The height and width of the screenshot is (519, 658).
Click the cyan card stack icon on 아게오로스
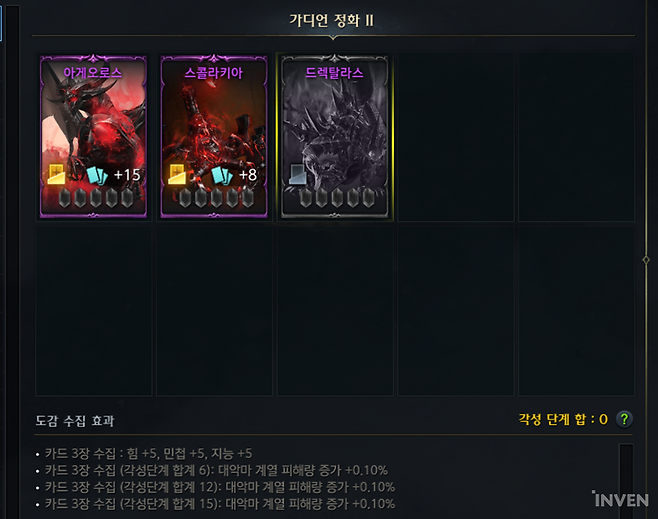point(97,175)
